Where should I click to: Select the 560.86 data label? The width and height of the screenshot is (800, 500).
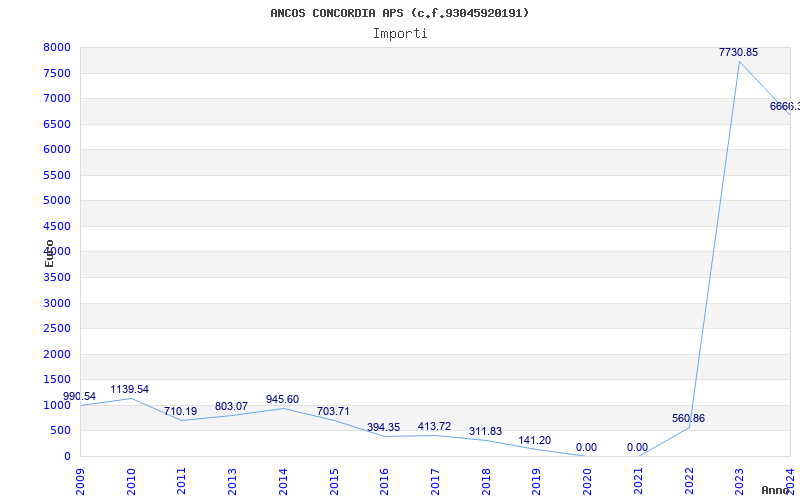(x=688, y=418)
